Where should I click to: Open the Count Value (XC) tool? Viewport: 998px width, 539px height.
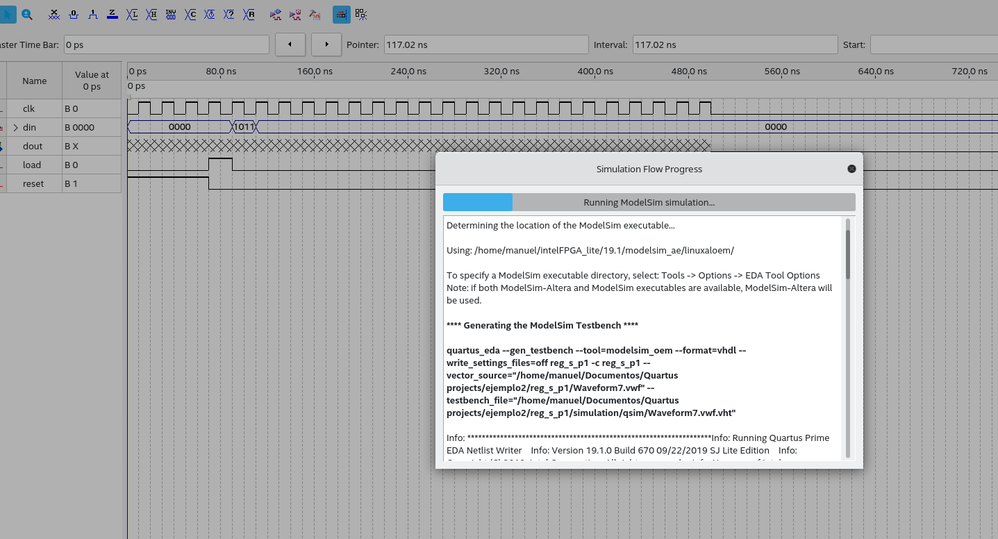[190, 15]
